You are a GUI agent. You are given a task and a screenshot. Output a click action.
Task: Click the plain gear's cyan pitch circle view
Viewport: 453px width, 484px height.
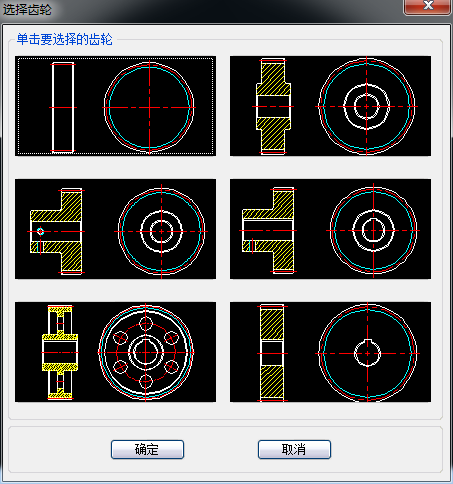coord(149,107)
